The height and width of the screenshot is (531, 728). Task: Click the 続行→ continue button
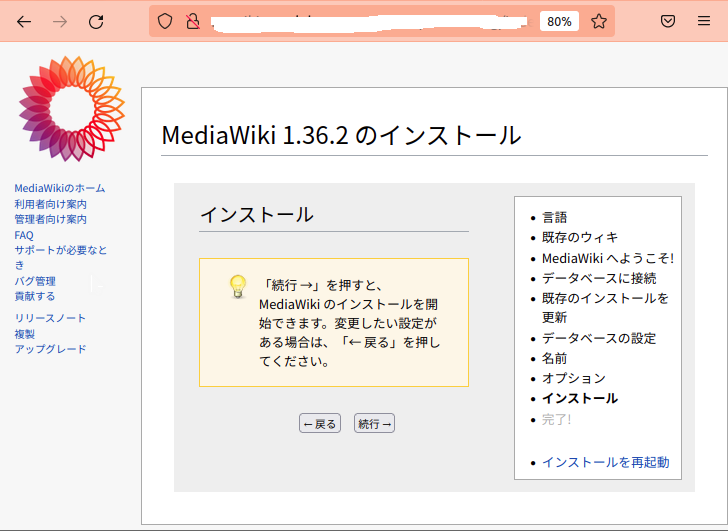click(374, 423)
